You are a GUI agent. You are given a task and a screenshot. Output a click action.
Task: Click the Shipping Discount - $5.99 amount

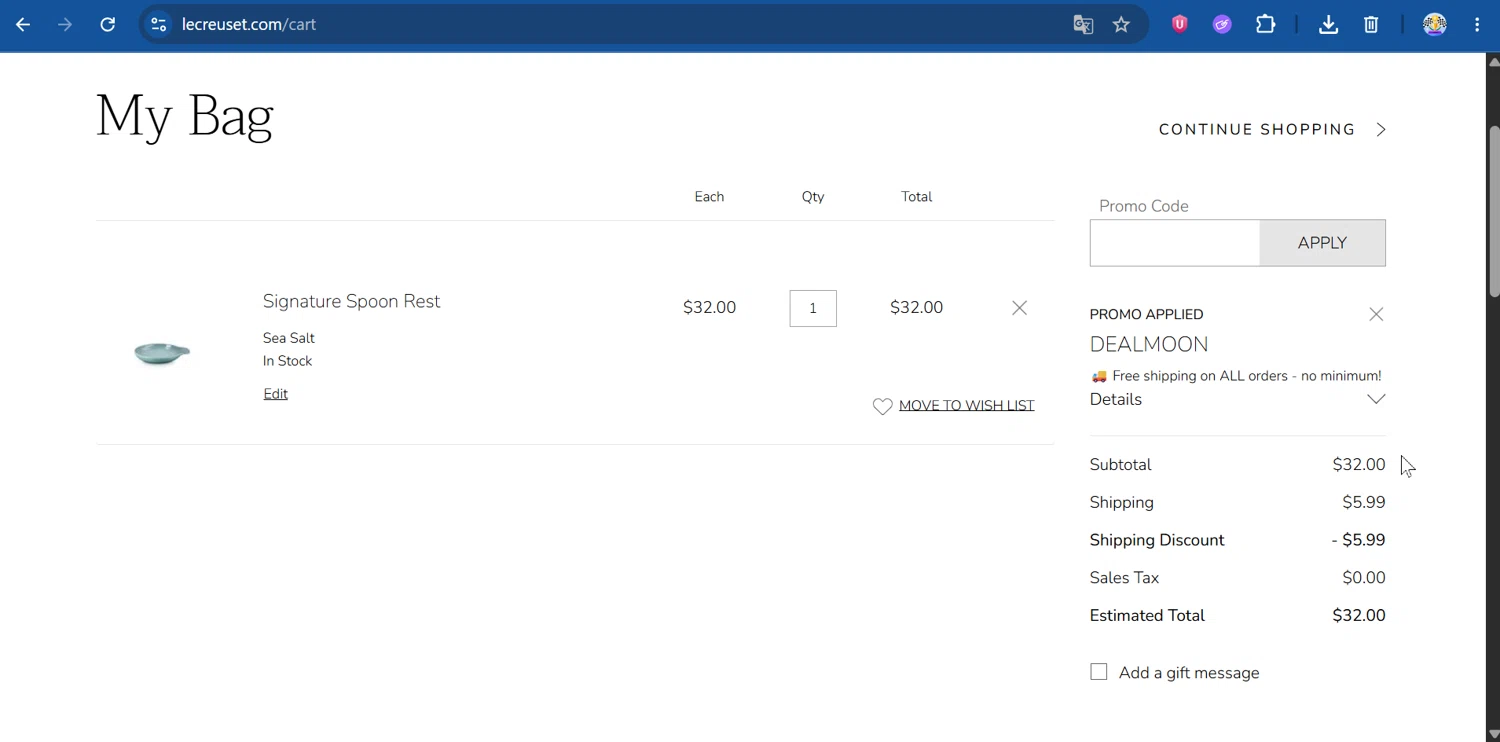[1358, 540]
